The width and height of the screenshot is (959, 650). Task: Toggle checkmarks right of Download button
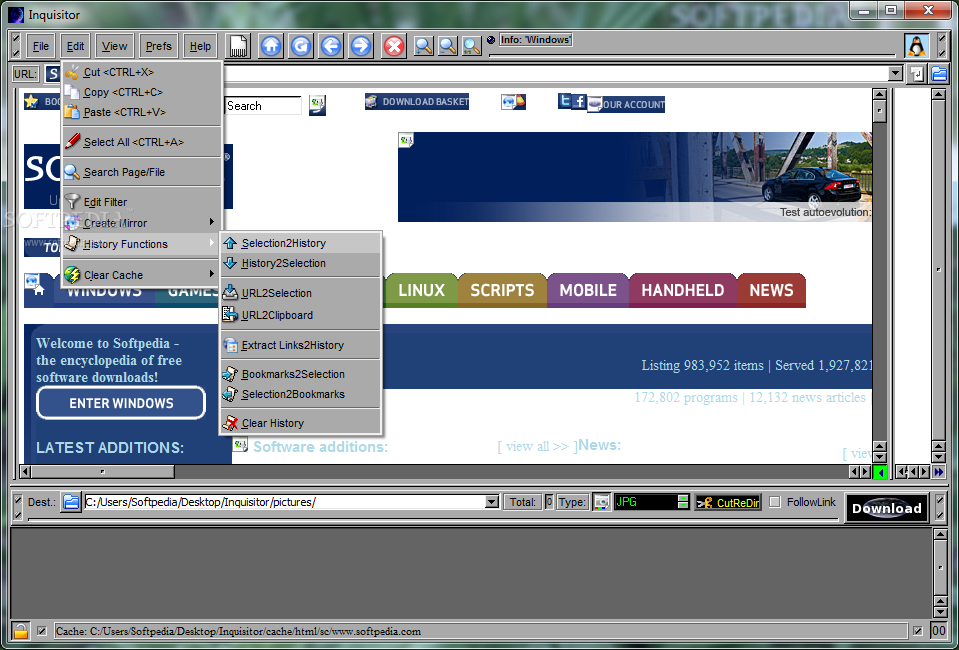tap(940, 506)
